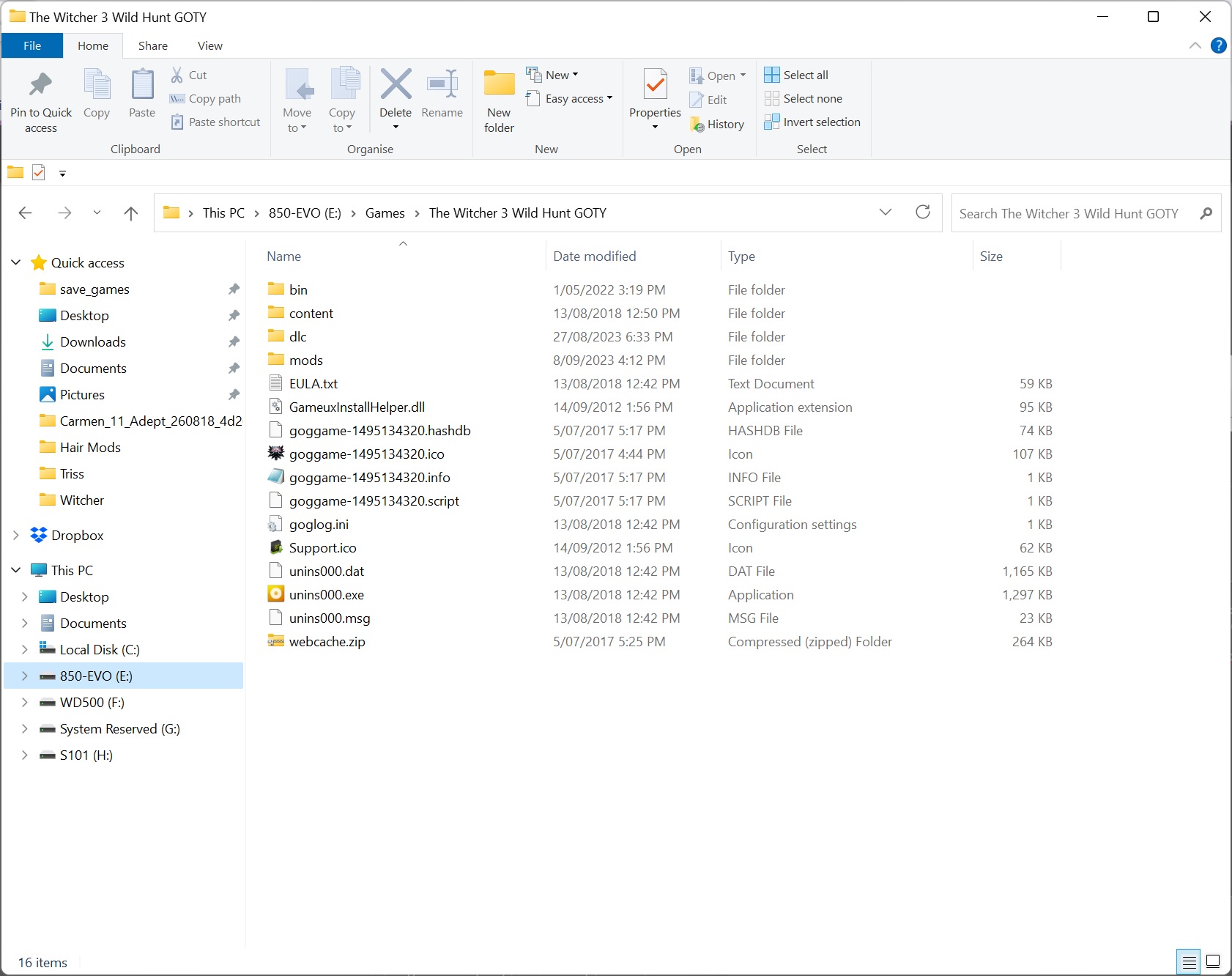Select the GameuxInstallHelper.dll file
Screen dimensions: 1232x976
(357, 407)
